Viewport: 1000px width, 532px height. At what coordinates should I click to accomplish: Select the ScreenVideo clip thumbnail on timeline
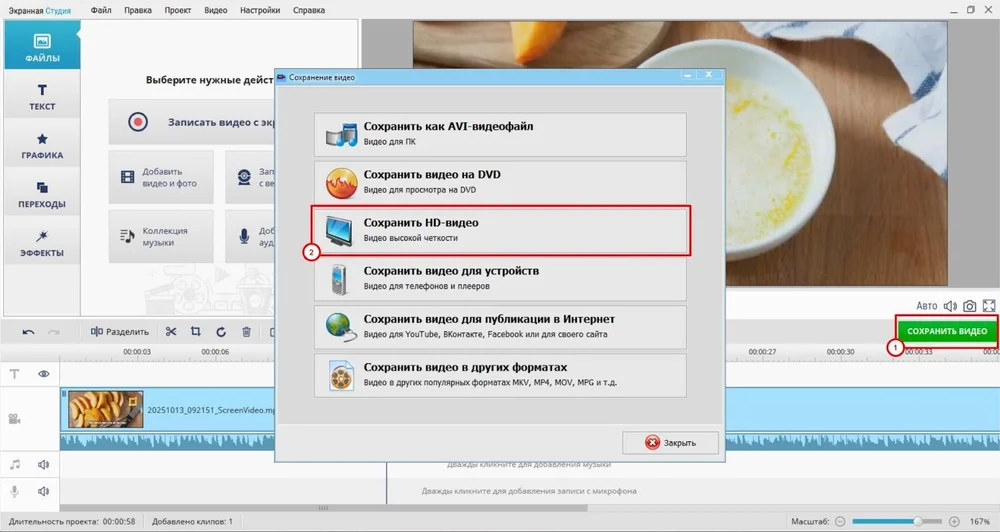pyautogui.click(x=104, y=409)
